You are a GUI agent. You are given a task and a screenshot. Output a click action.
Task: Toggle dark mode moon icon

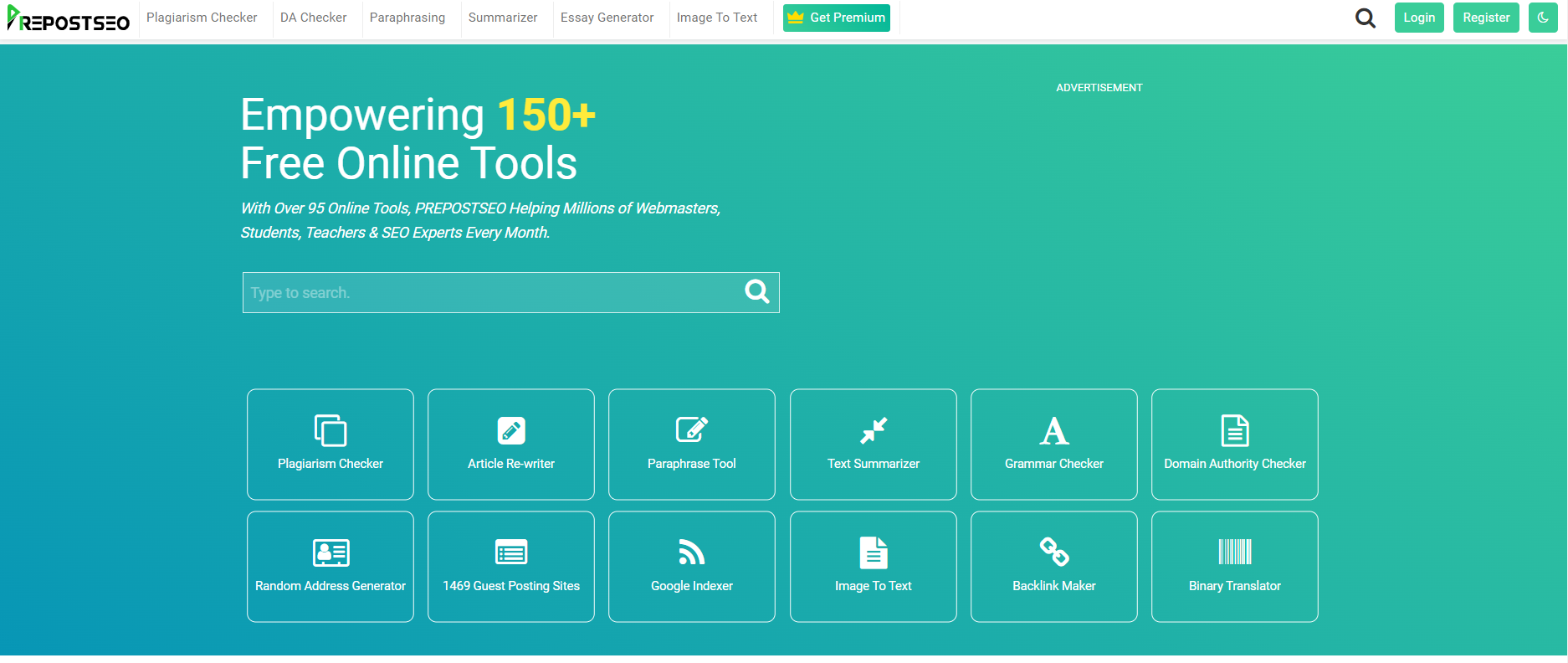(x=1543, y=18)
